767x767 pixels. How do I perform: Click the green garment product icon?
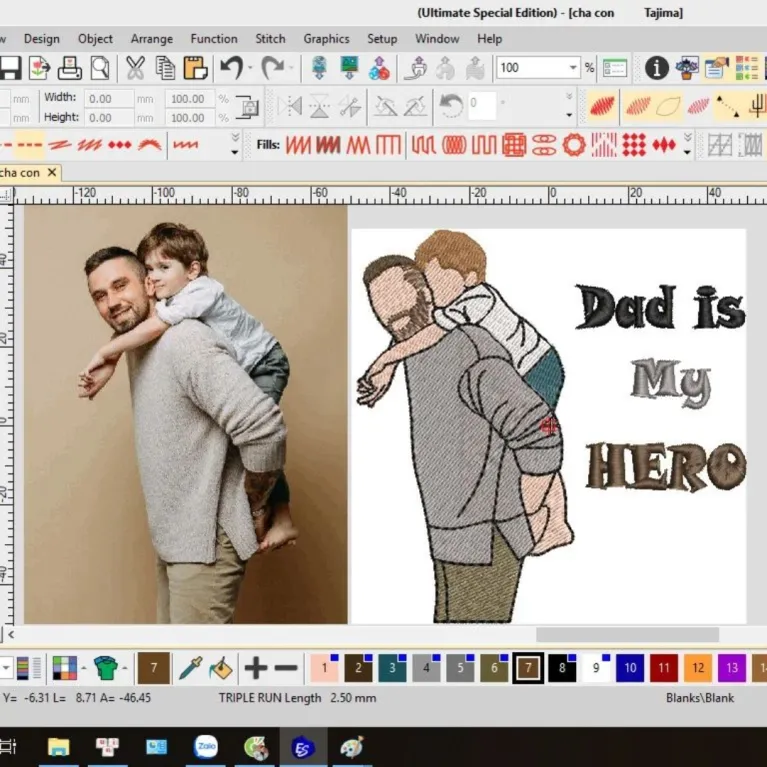click(x=106, y=668)
